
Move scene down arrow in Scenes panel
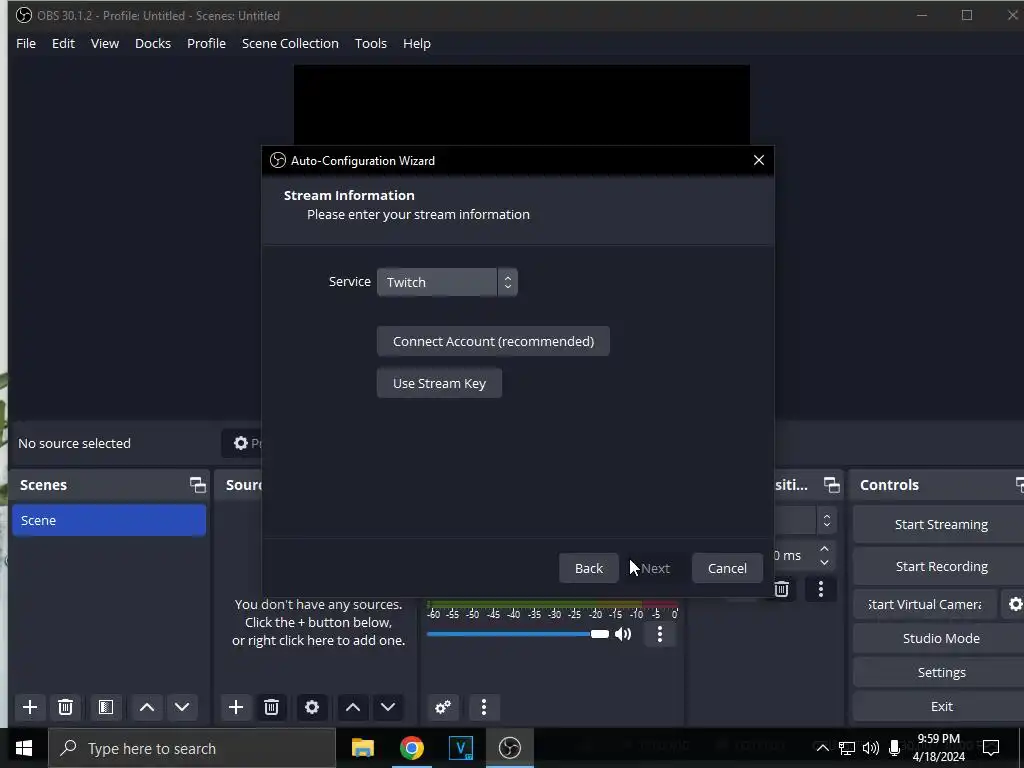tap(182, 707)
